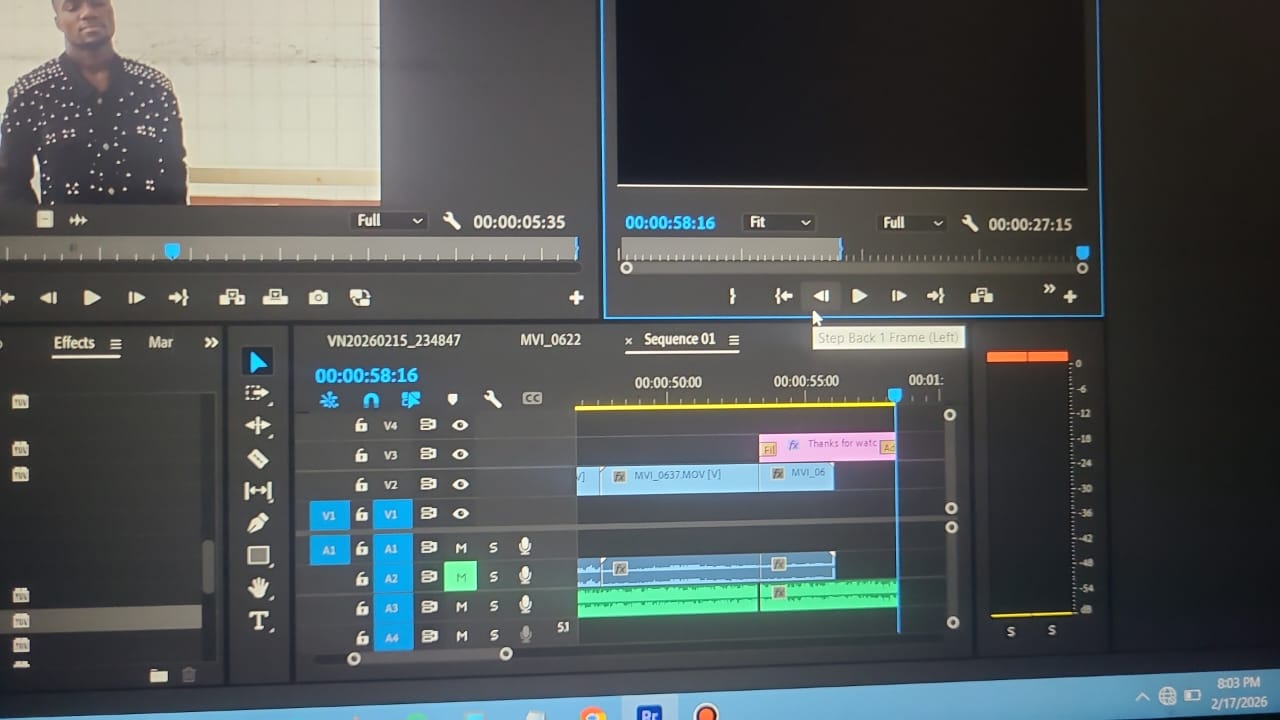Enable voice-over record on A1
The height and width of the screenshot is (720, 1280).
(525, 546)
